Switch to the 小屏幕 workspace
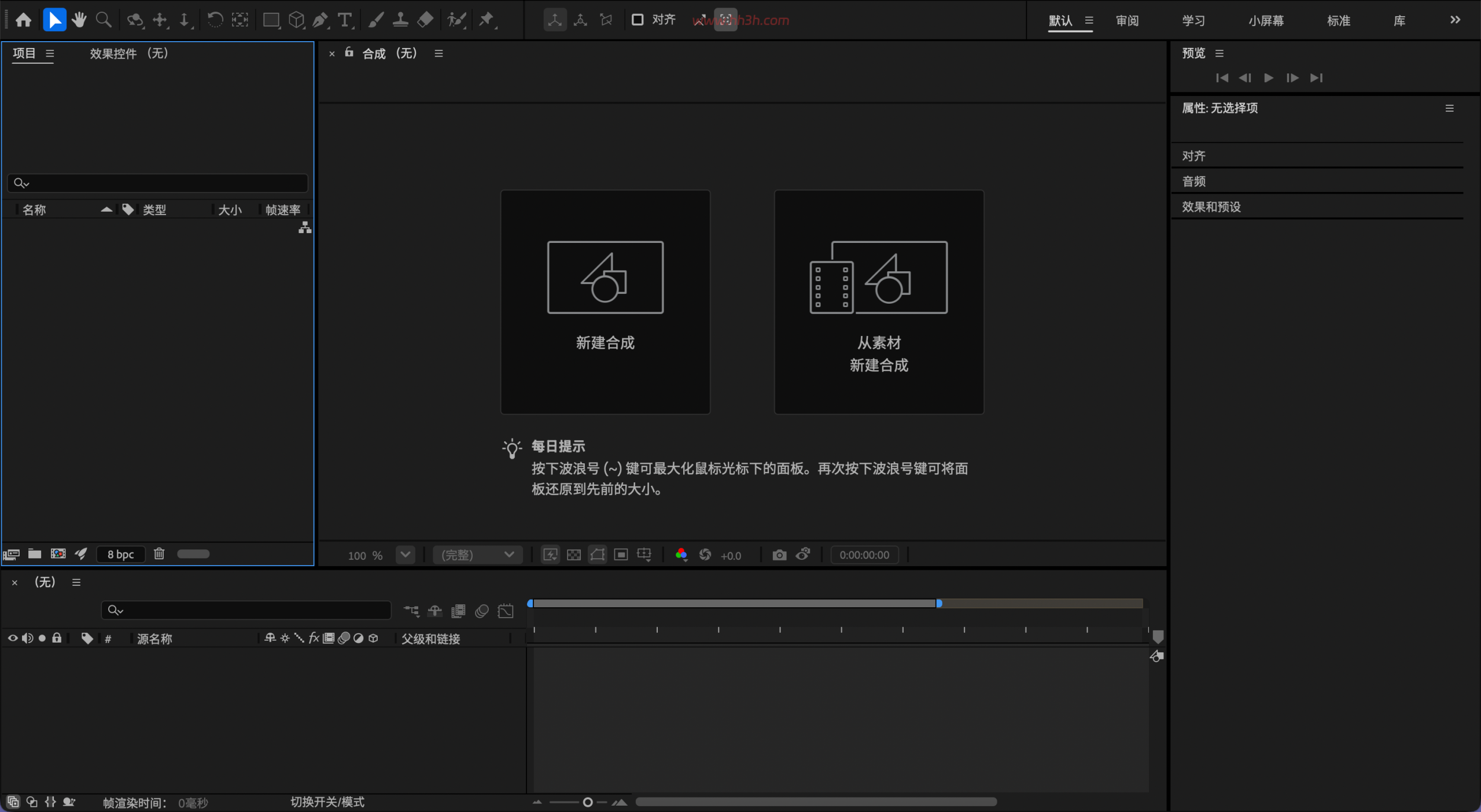This screenshot has height=812, width=1481. coord(1266,21)
